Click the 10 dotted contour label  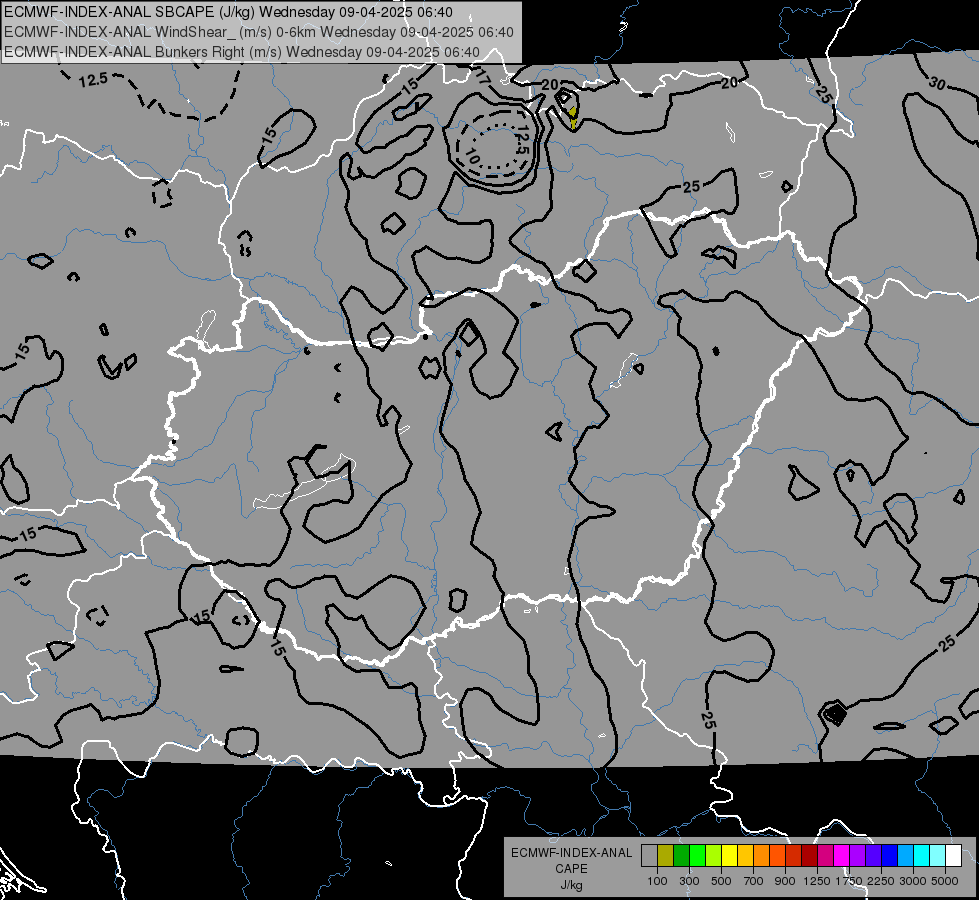(x=473, y=156)
